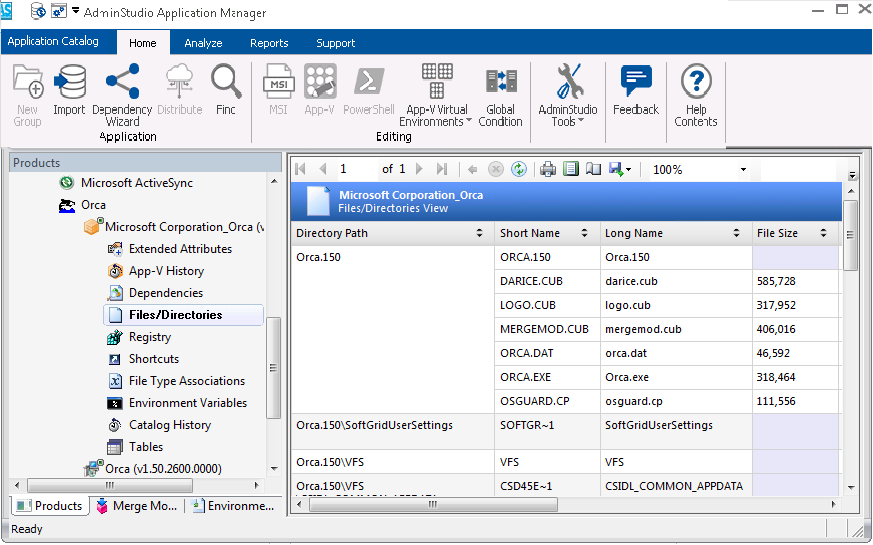
Task: Print the report using the printer icon
Action: (548, 169)
